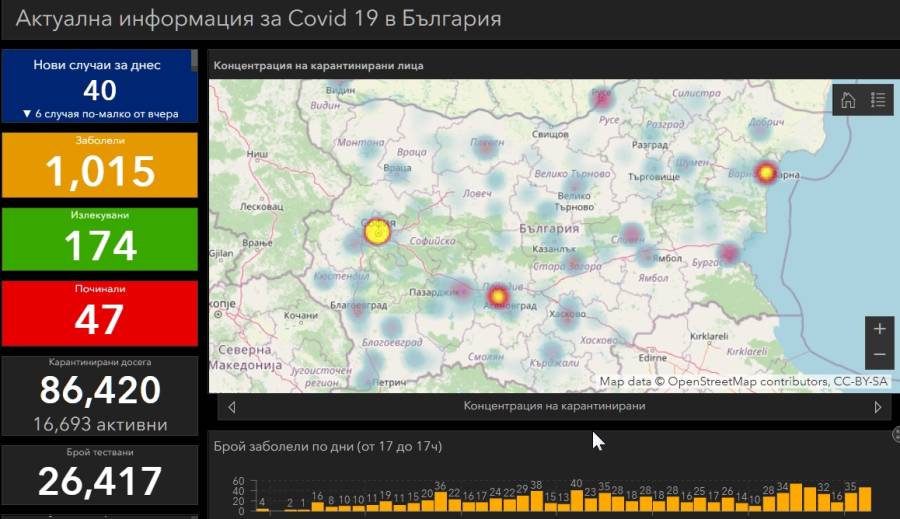Click the Концентрация на карантинирани tab label

(554, 407)
